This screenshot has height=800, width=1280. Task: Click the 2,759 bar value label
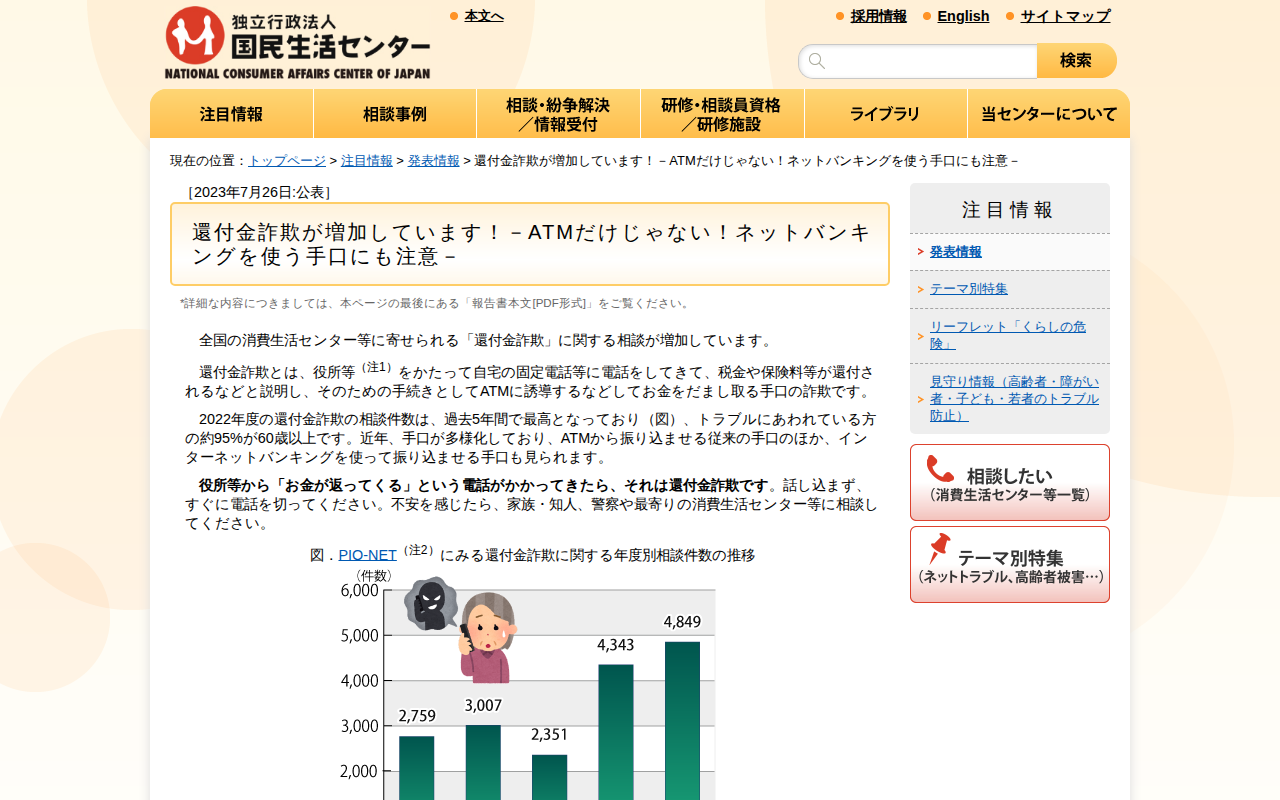click(x=417, y=716)
